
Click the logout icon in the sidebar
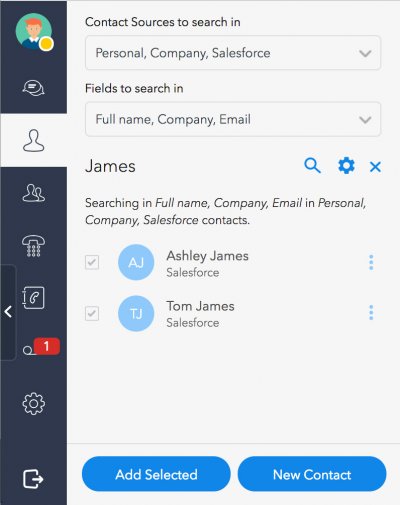[33, 479]
